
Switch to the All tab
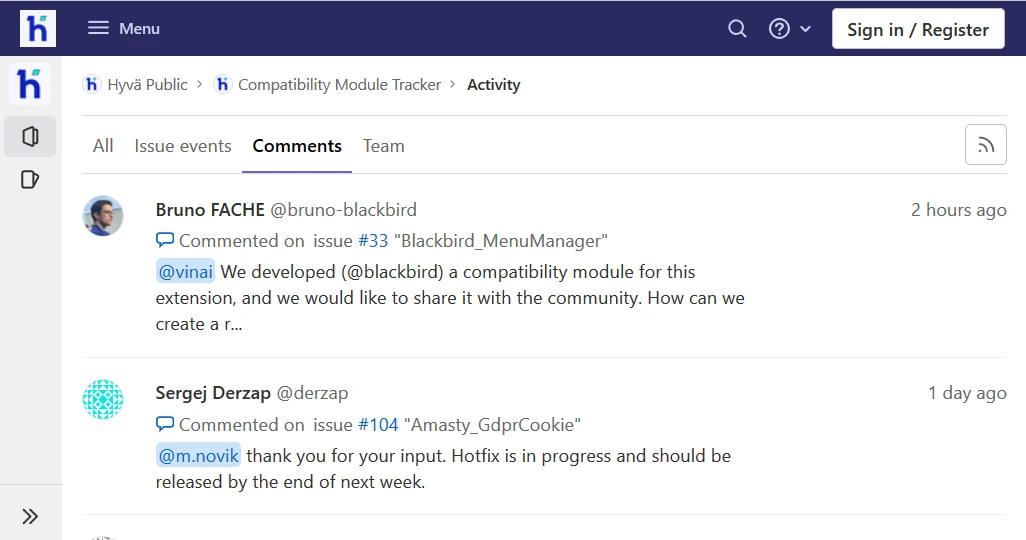(x=103, y=146)
